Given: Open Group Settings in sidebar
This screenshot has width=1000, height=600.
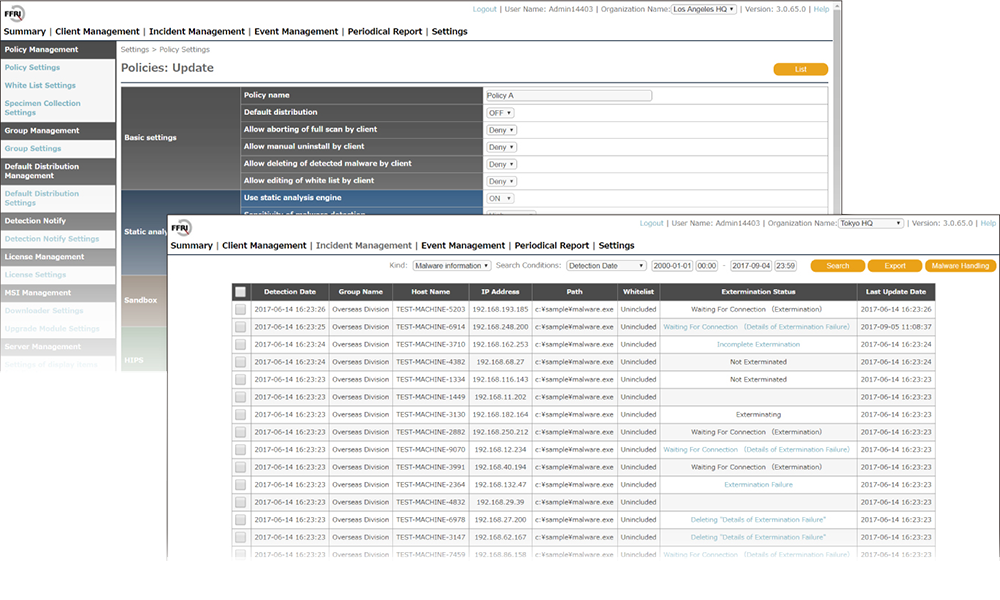Looking at the screenshot, I should (33, 149).
